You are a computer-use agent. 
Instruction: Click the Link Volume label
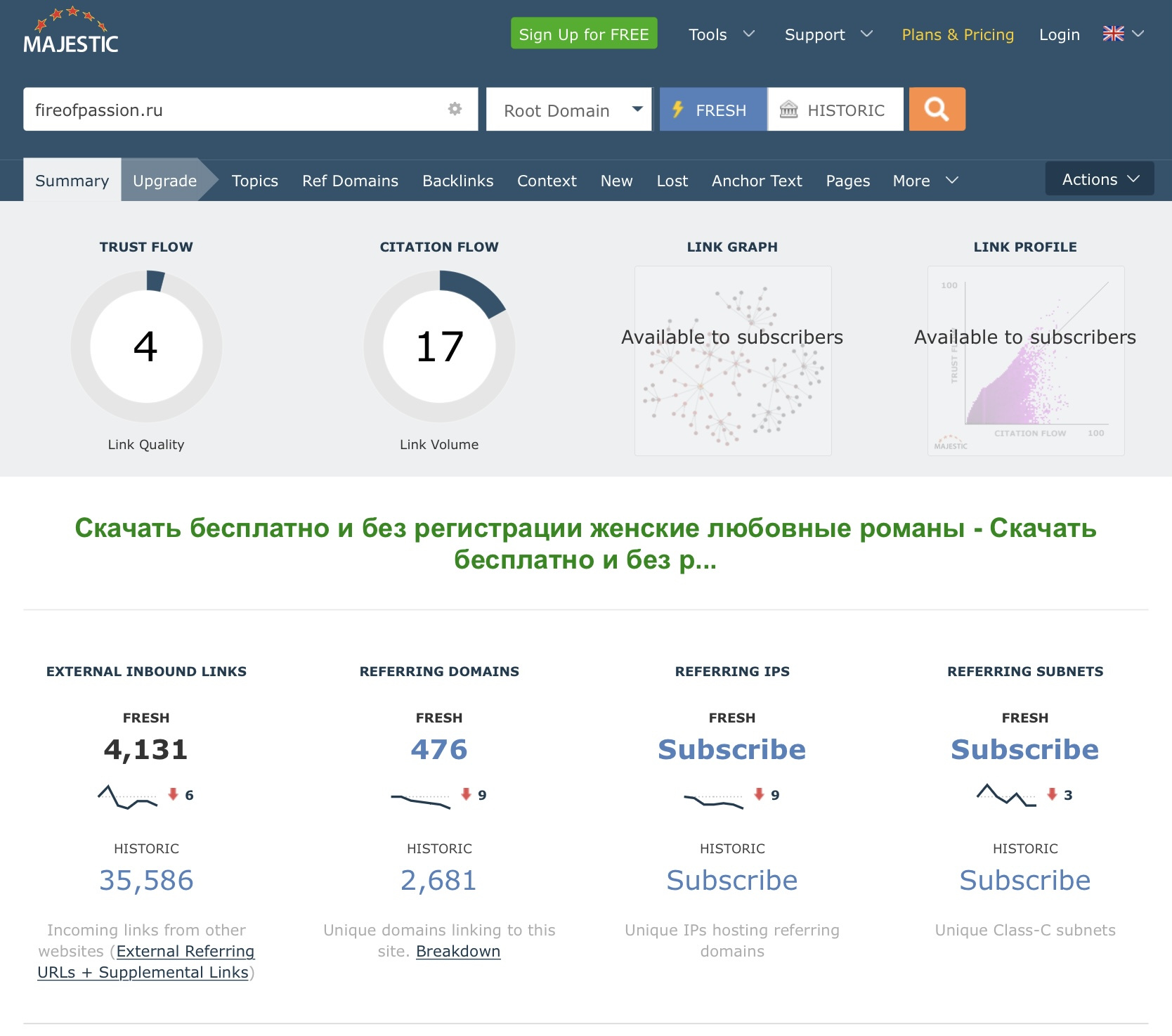pyautogui.click(x=439, y=444)
